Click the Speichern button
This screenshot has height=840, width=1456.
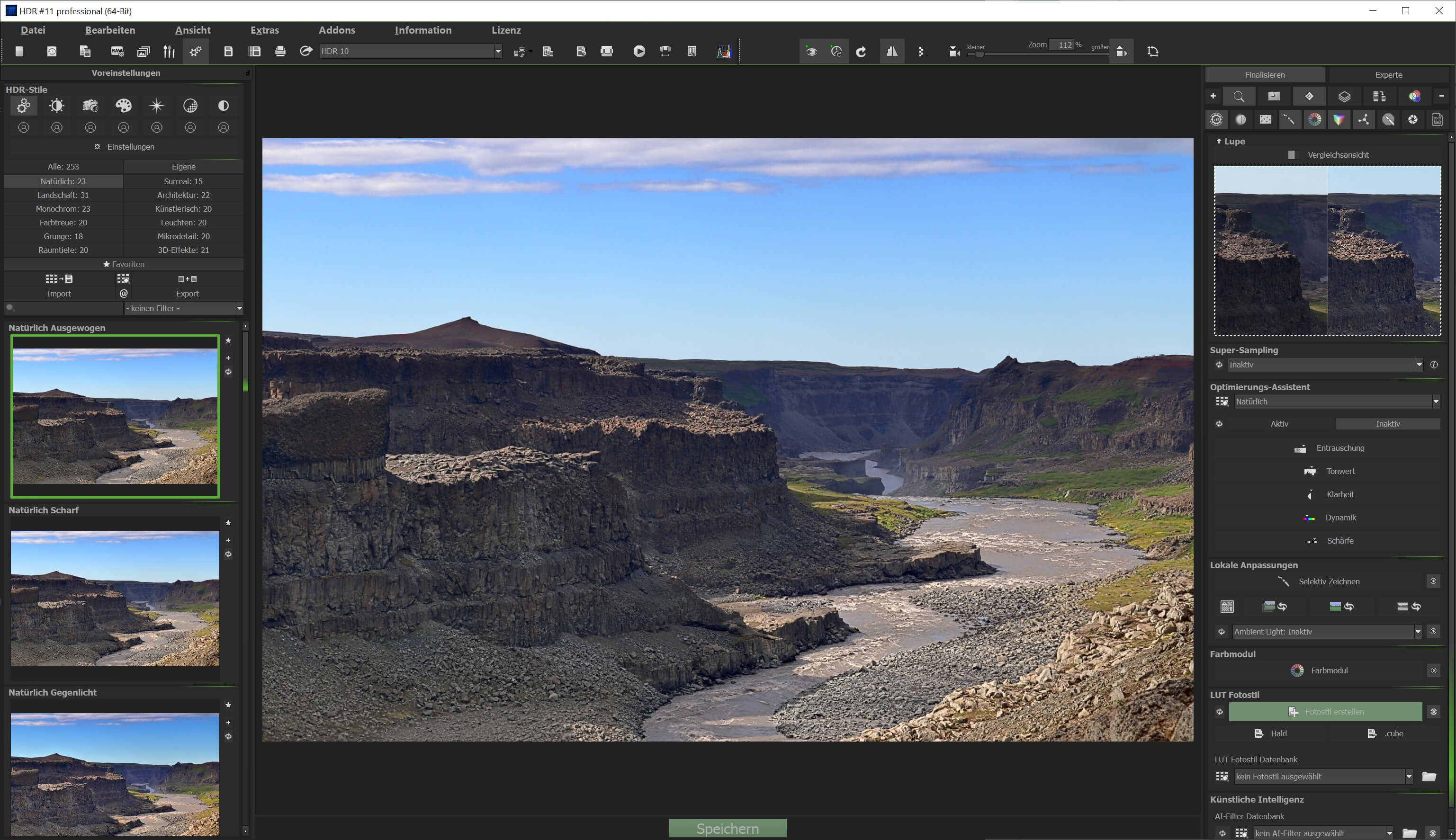pyautogui.click(x=727, y=829)
